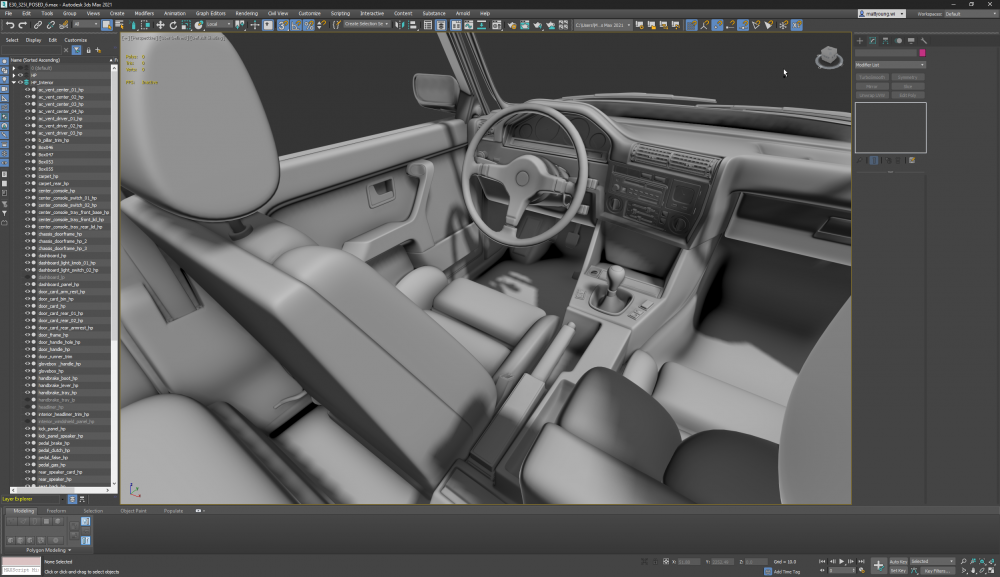Image resolution: width=1000 pixels, height=577 pixels.
Task: Activate the Unlink Selection tool
Action: pyautogui.click(x=50, y=25)
